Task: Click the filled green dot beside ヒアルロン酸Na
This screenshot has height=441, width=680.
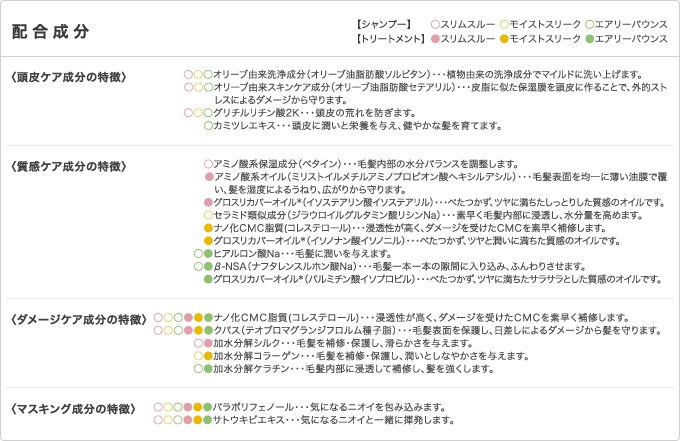Action: 208,254
